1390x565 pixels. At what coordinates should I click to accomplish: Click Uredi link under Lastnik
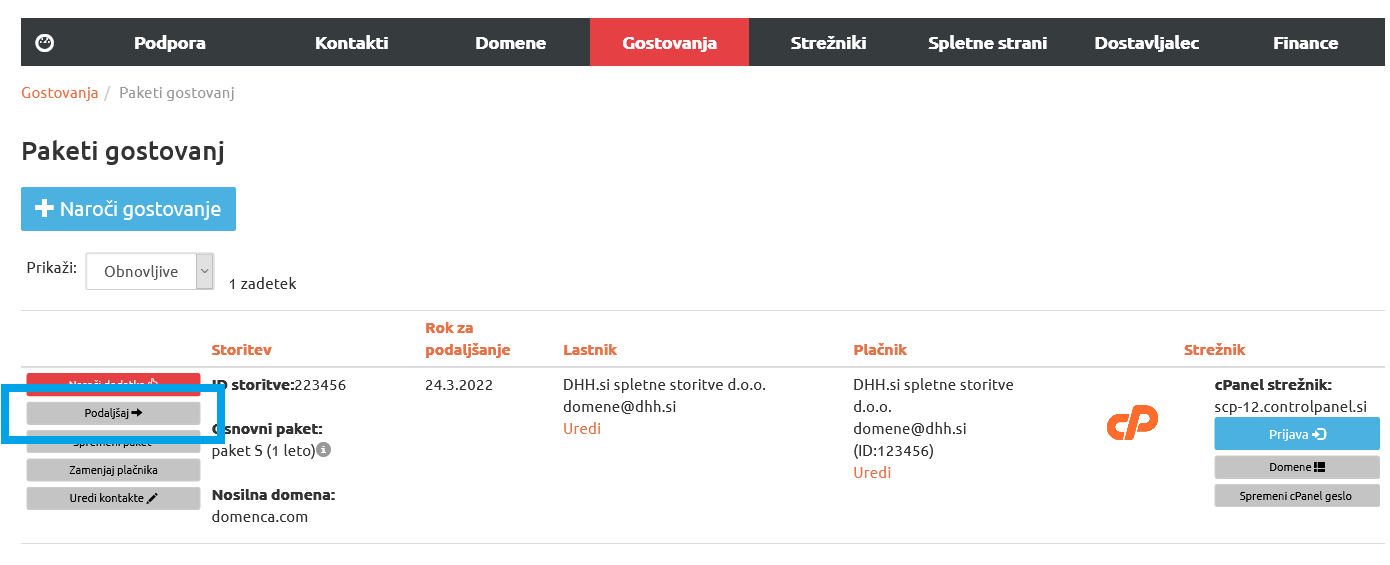[x=582, y=428]
